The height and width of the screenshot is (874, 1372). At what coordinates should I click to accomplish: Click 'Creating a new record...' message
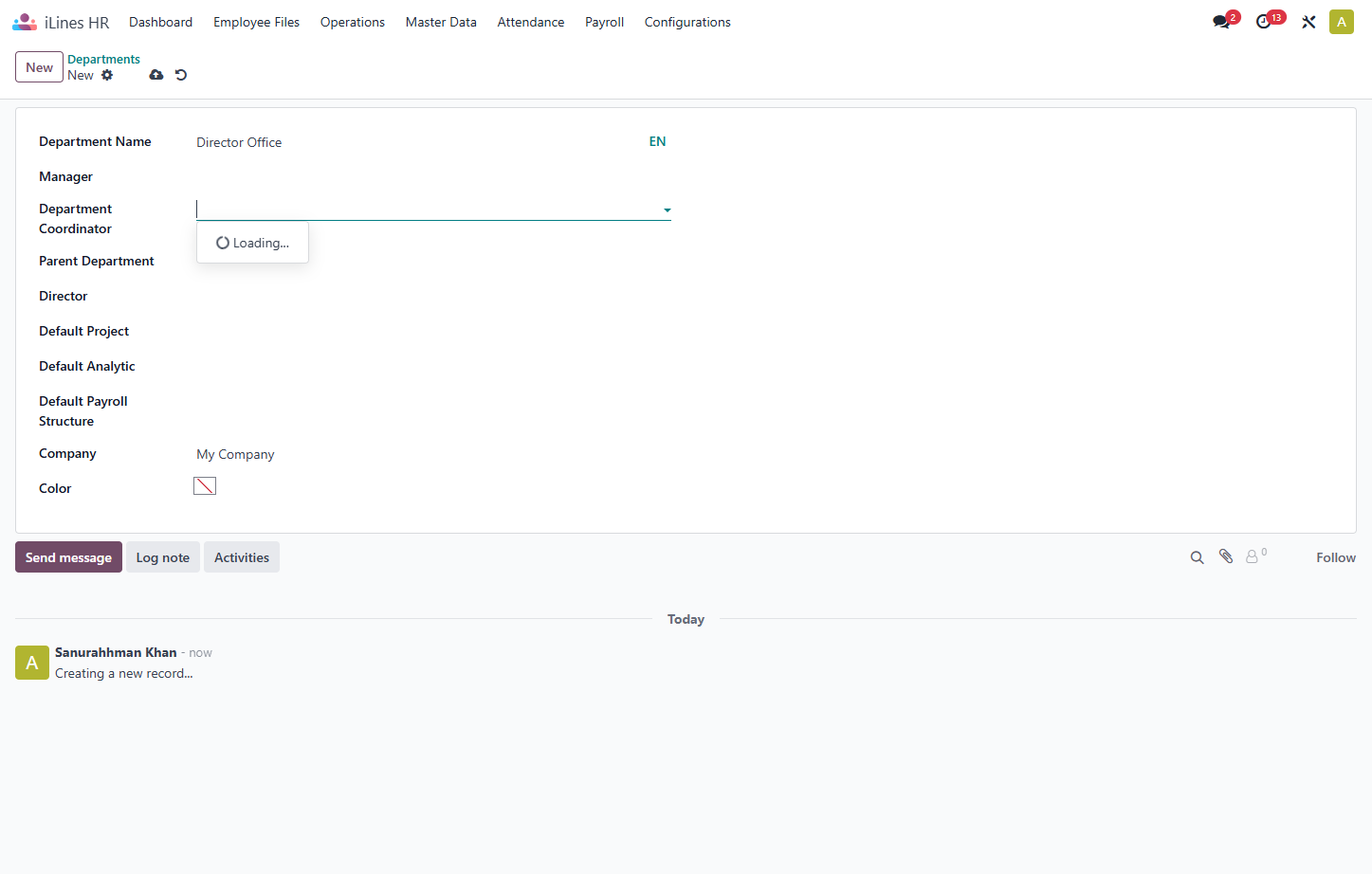(124, 673)
